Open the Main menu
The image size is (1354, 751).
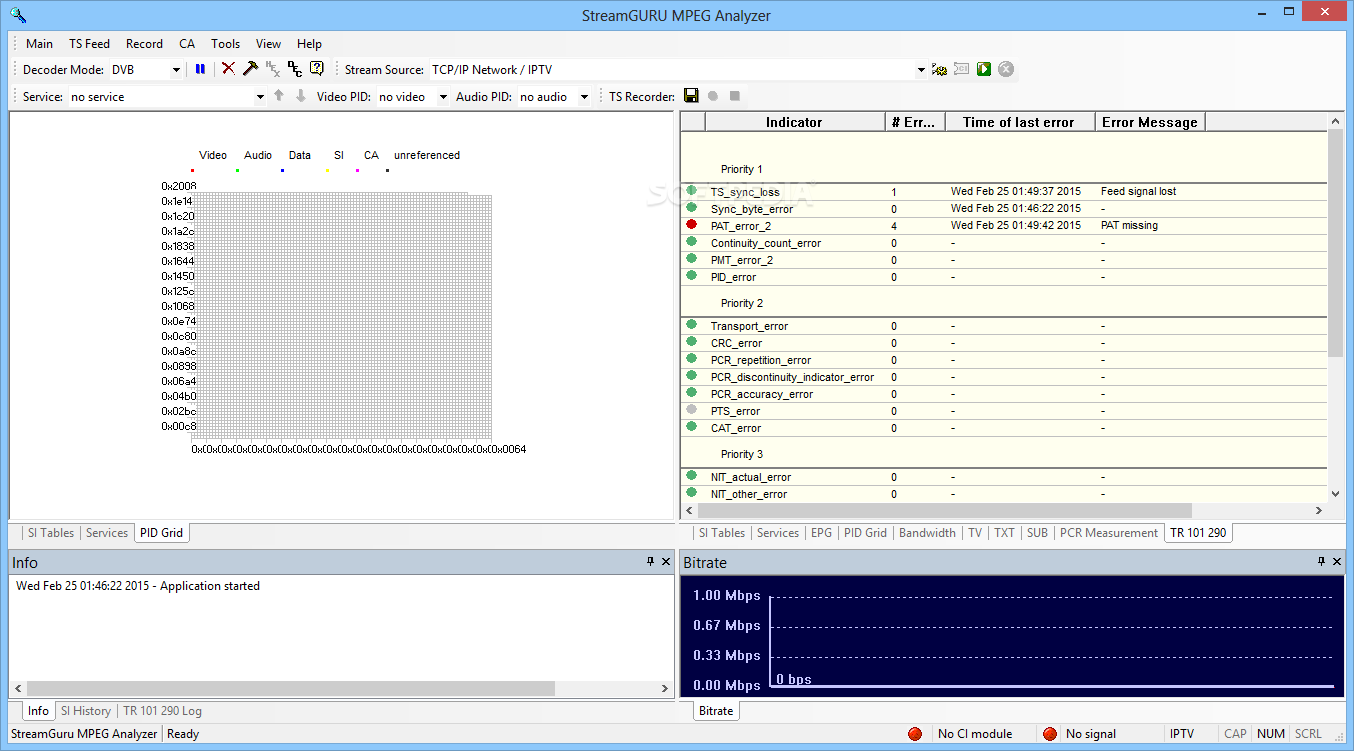[40, 43]
